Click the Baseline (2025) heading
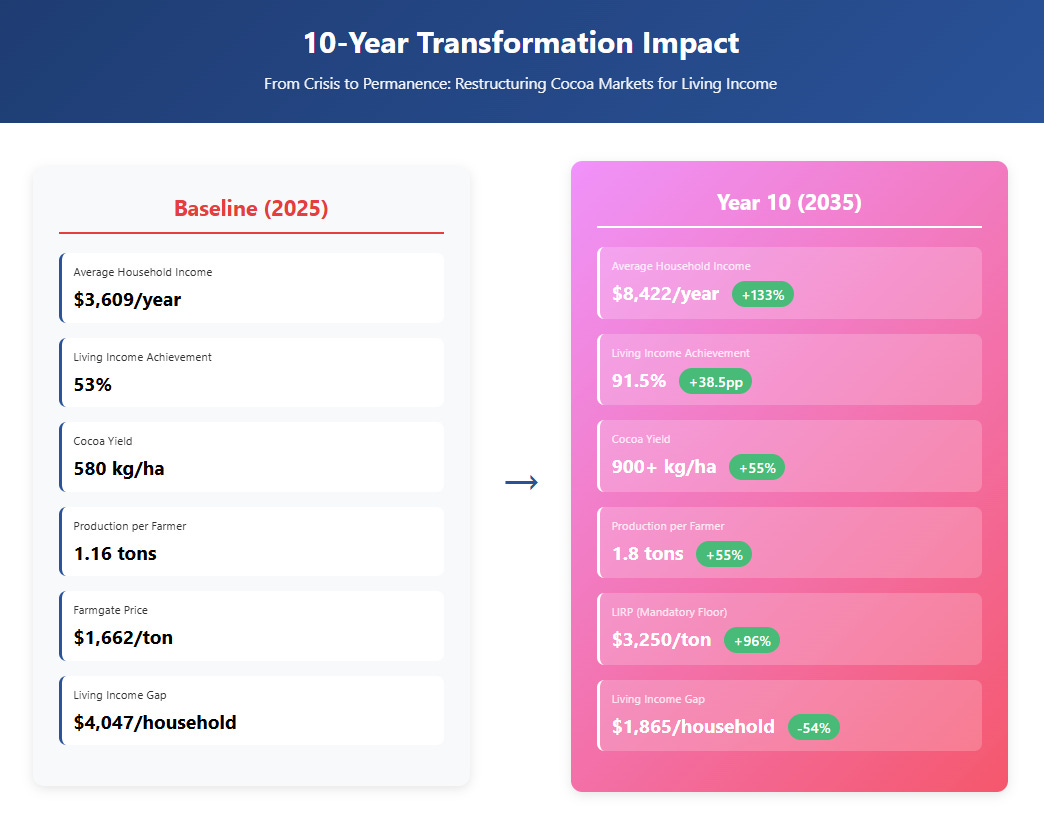1044x826 pixels. [x=251, y=208]
